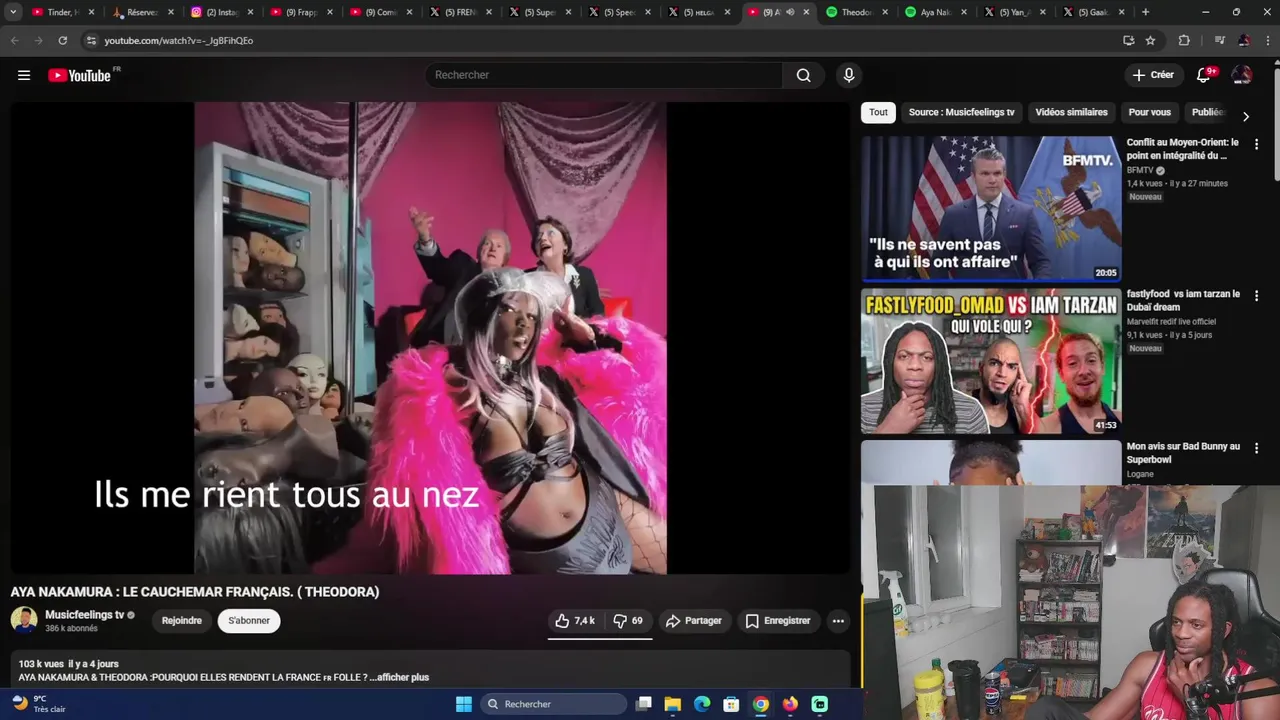1280x720 pixels.
Task: Switch to the Instagram browser tab
Action: (x=220, y=12)
